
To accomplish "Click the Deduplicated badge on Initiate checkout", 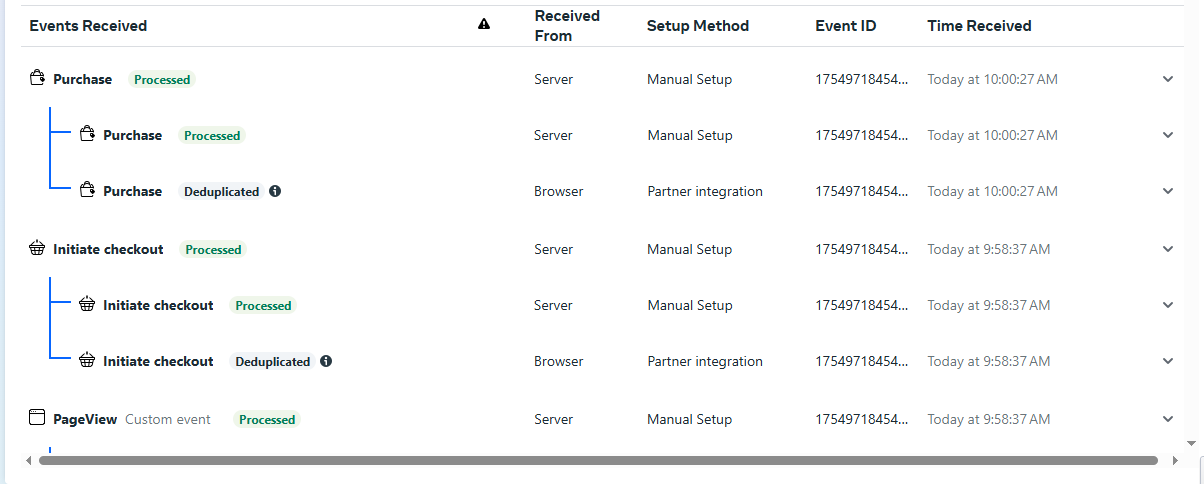I will (x=273, y=362).
